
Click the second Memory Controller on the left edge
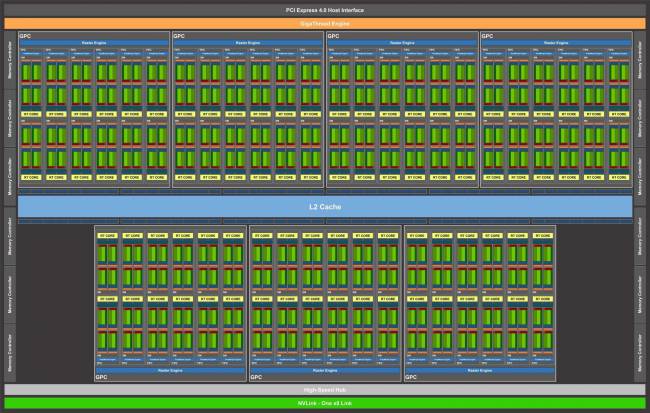tap(10, 118)
